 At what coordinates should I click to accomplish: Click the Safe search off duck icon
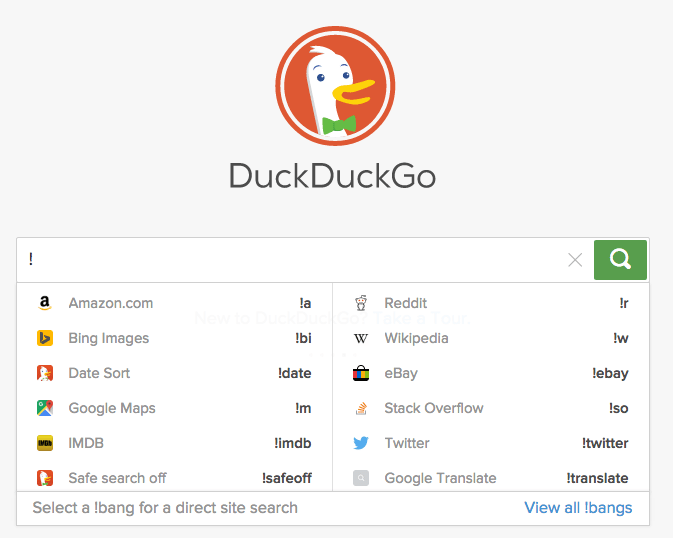[x=45, y=478]
